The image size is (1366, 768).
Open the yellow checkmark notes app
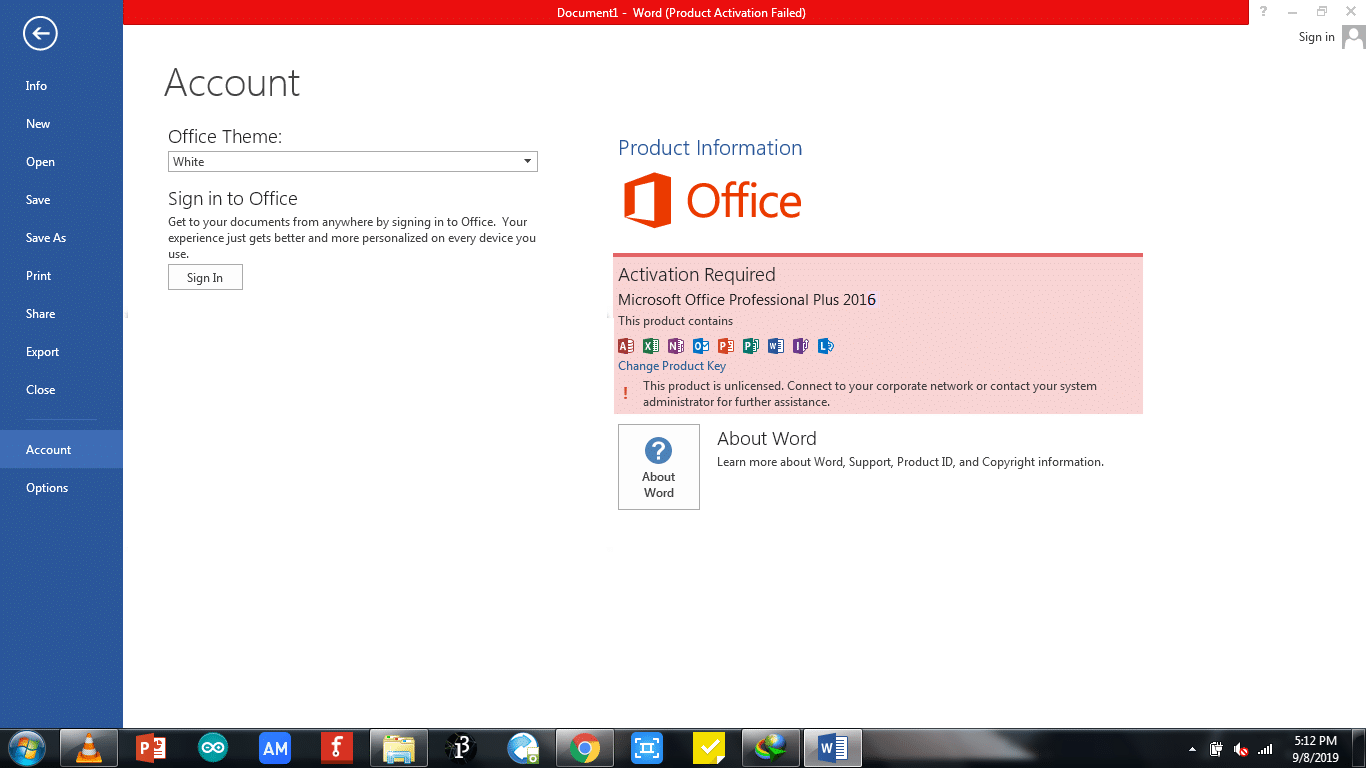(709, 748)
